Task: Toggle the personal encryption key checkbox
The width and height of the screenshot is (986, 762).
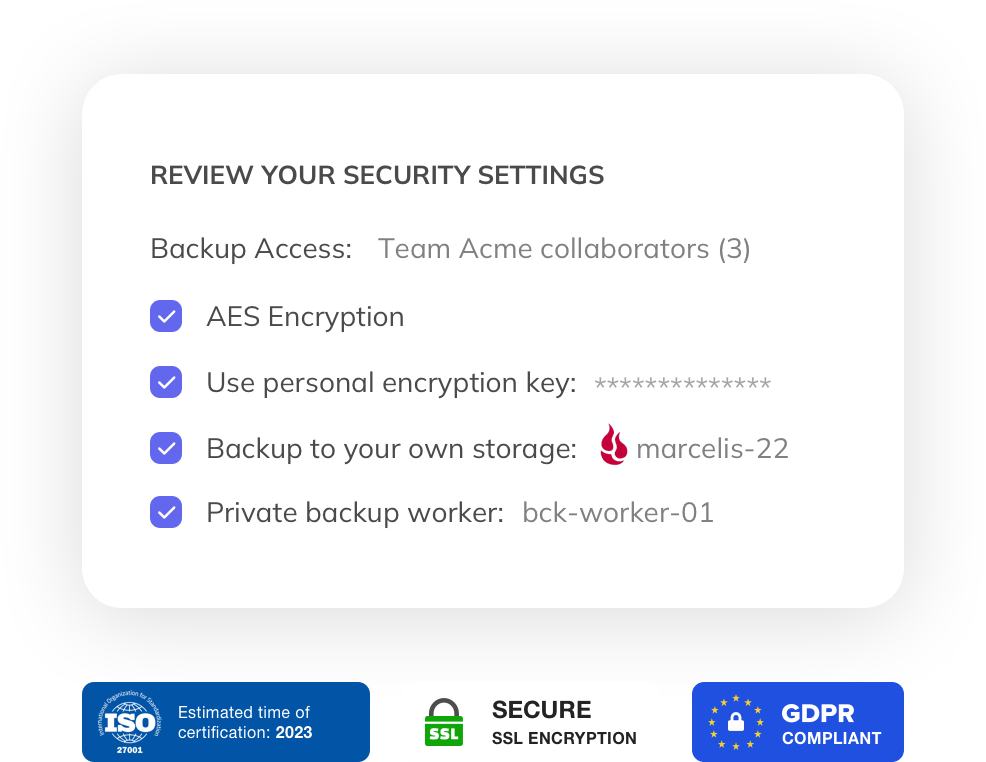Action: (166, 382)
